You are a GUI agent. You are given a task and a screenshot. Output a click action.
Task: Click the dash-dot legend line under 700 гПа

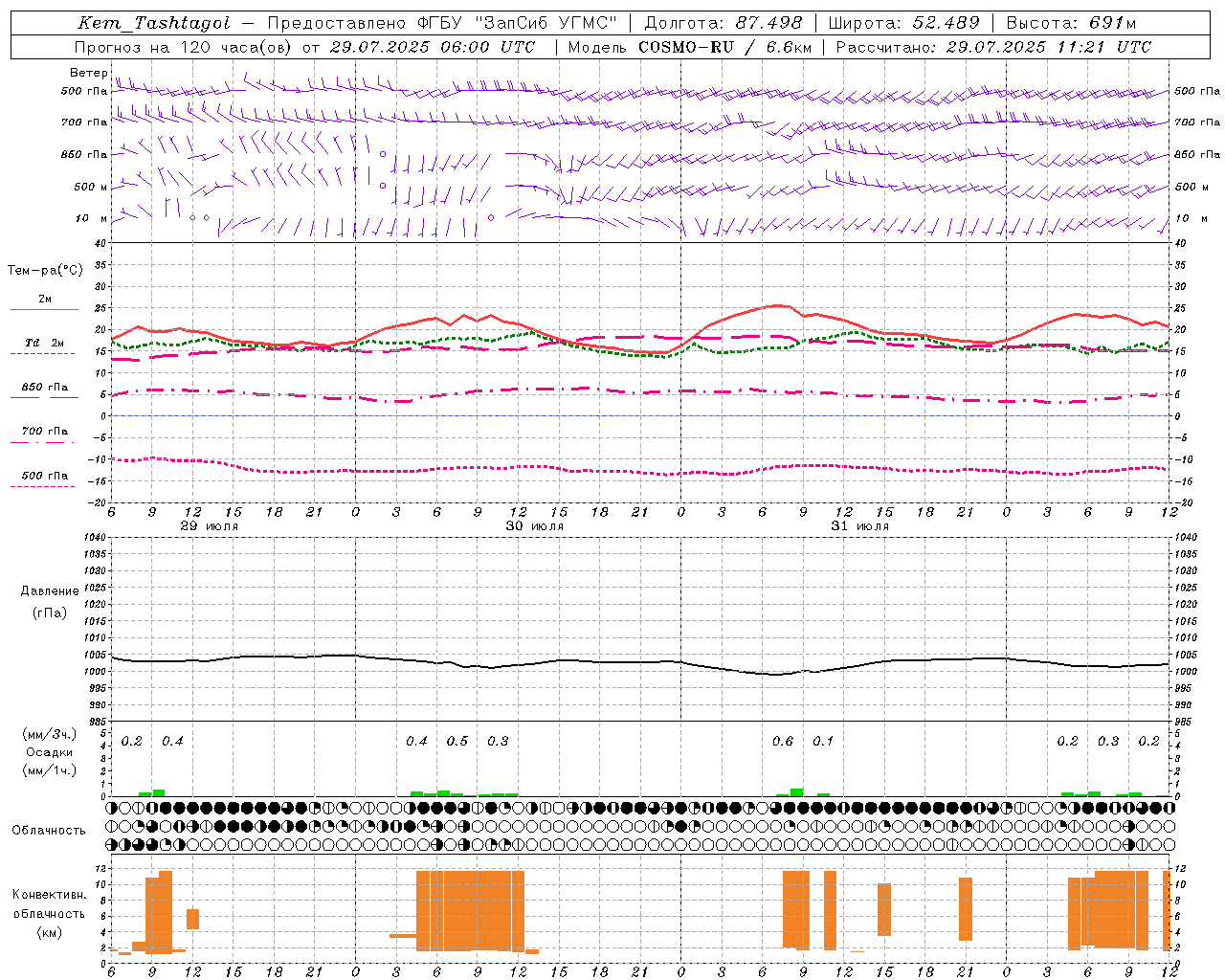point(43,442)
